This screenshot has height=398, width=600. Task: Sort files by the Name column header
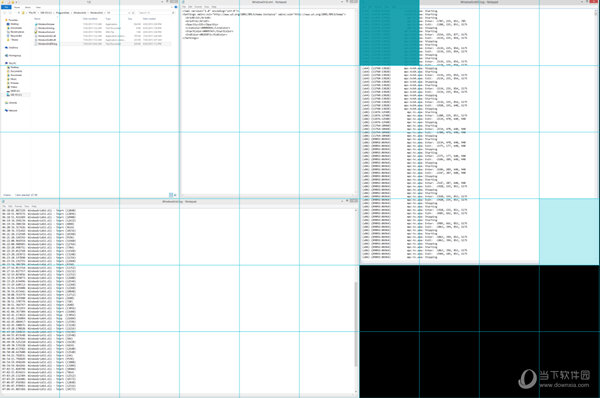point(37,19)
